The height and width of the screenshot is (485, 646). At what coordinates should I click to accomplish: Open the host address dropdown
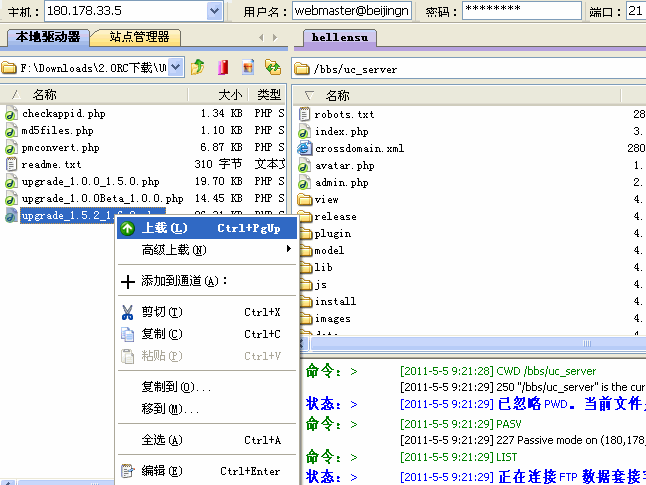coord(214,11)
